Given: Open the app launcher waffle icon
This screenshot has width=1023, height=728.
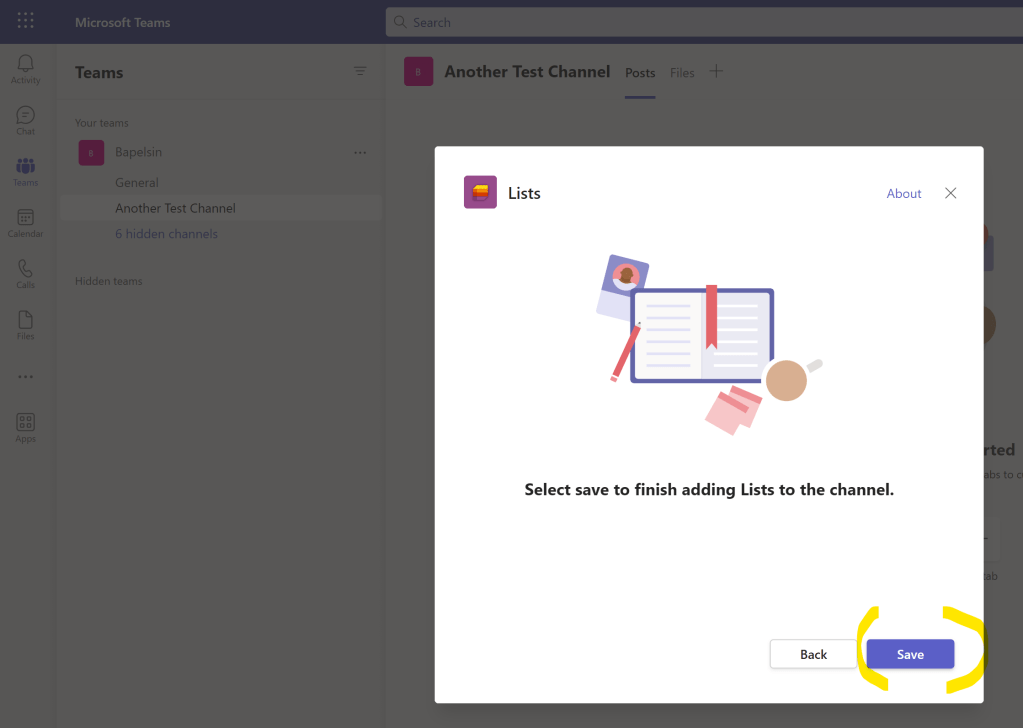Looking at the screenshot, I should [26, 21].
